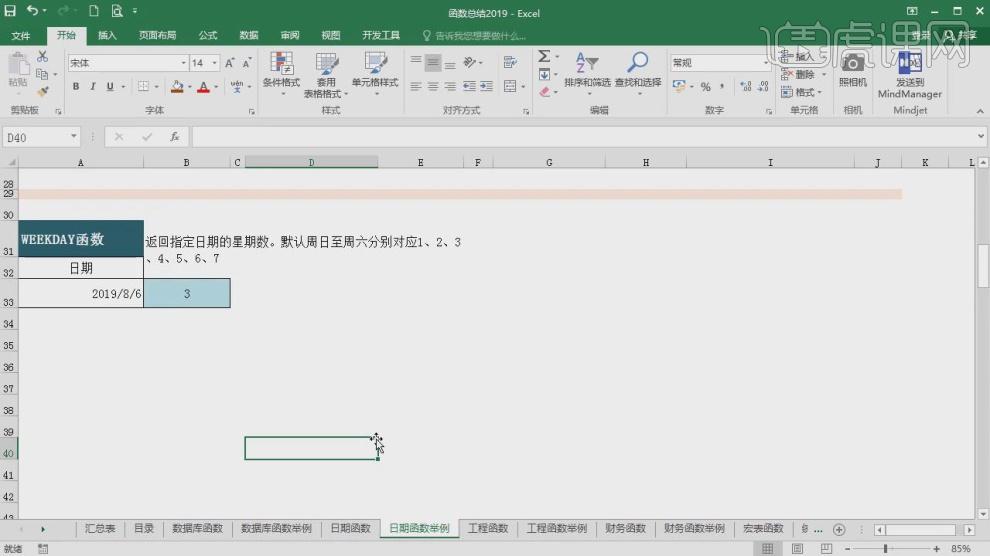Use the Format Painter brush
The width and height of the screenshot is (990, 556).
[x=42, y=92]
